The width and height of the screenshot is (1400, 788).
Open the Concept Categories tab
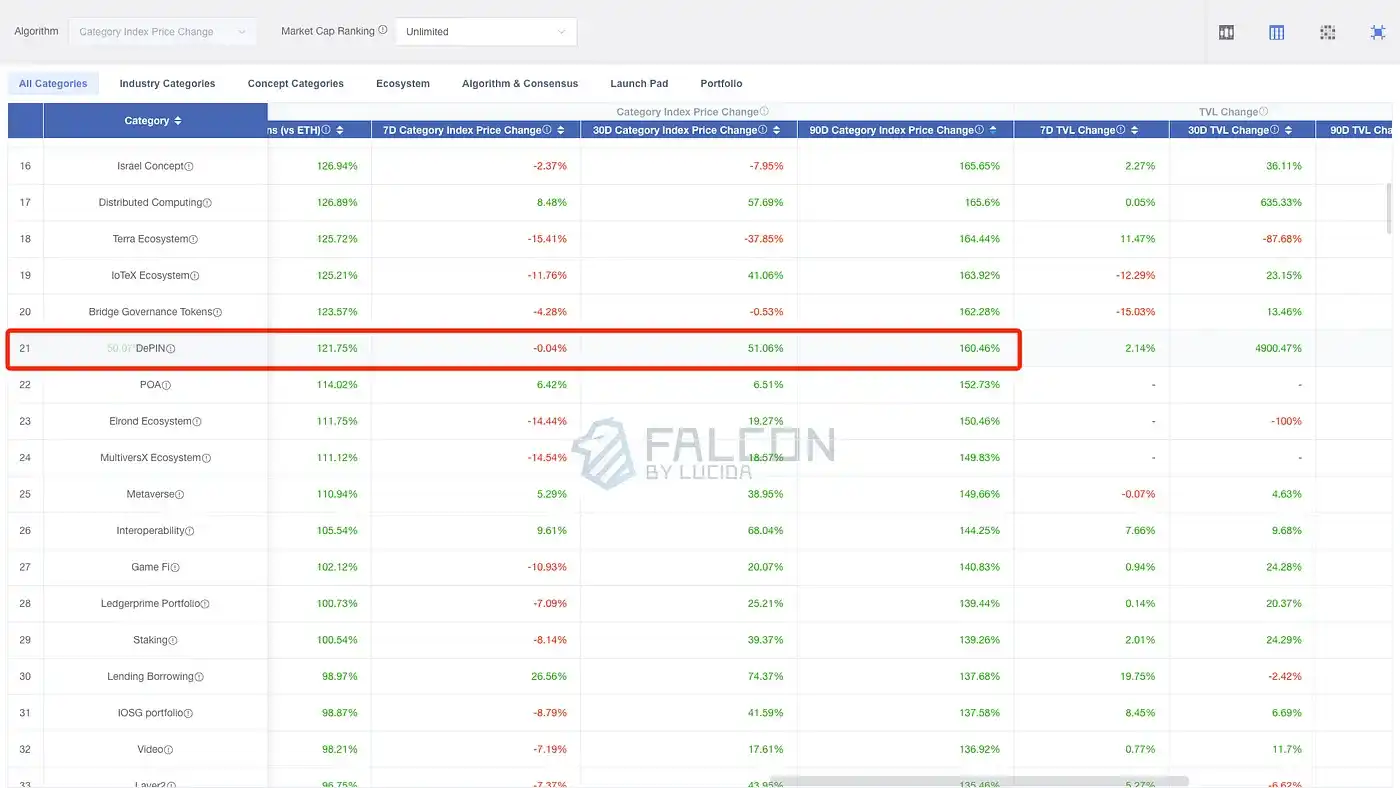[295, 84]
